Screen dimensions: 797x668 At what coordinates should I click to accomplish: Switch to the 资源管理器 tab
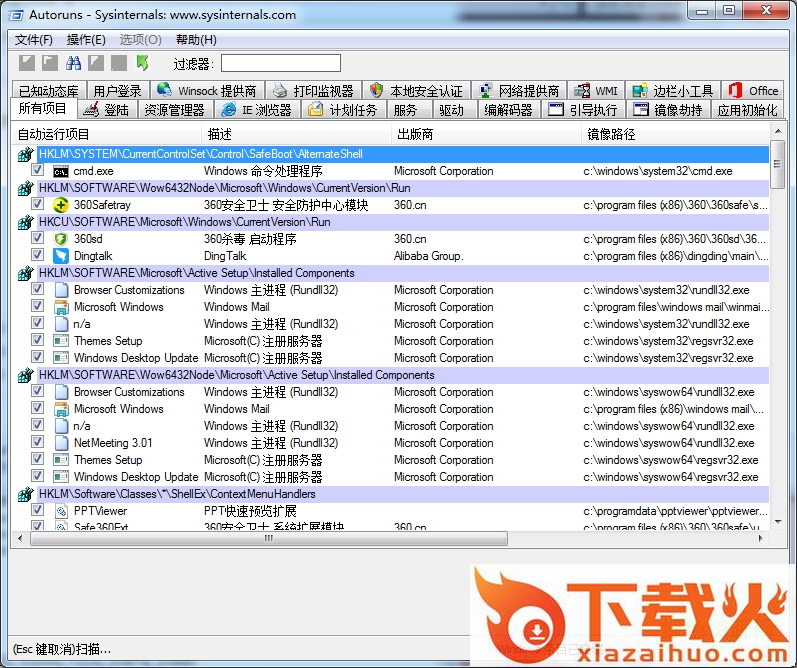pyautogui.click(x=174, y=109)
